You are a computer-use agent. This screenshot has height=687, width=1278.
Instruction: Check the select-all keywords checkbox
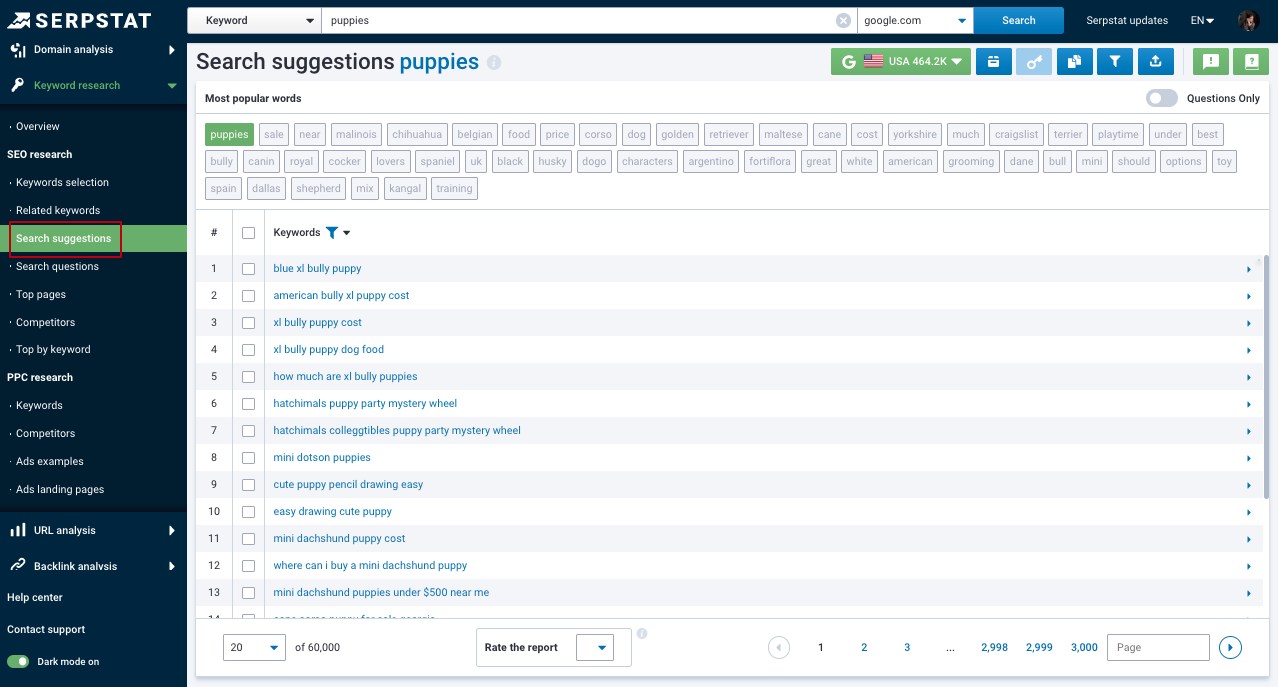coord(248,233)
